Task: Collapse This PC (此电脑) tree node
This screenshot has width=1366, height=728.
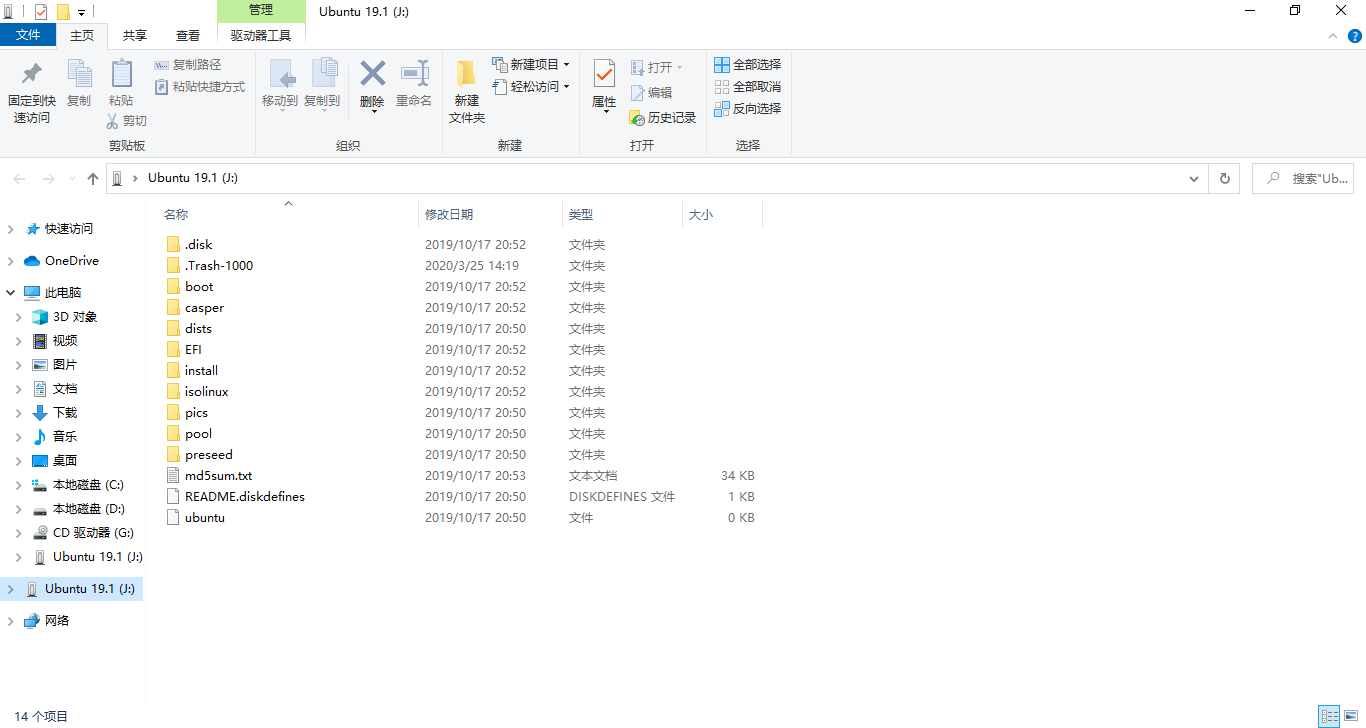Action: [x=10, y=293]
